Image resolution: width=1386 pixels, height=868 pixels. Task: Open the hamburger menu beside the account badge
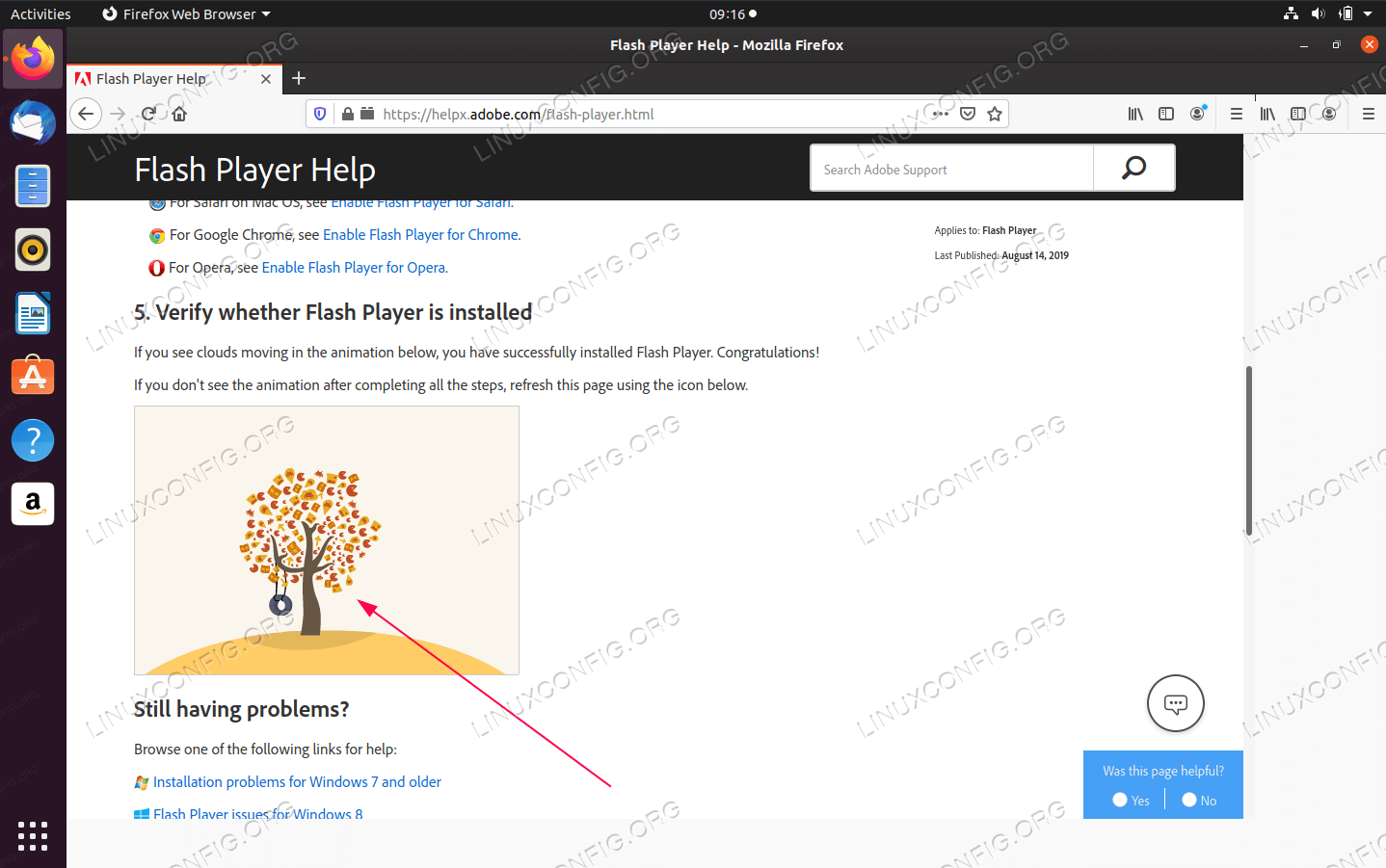1236,114
